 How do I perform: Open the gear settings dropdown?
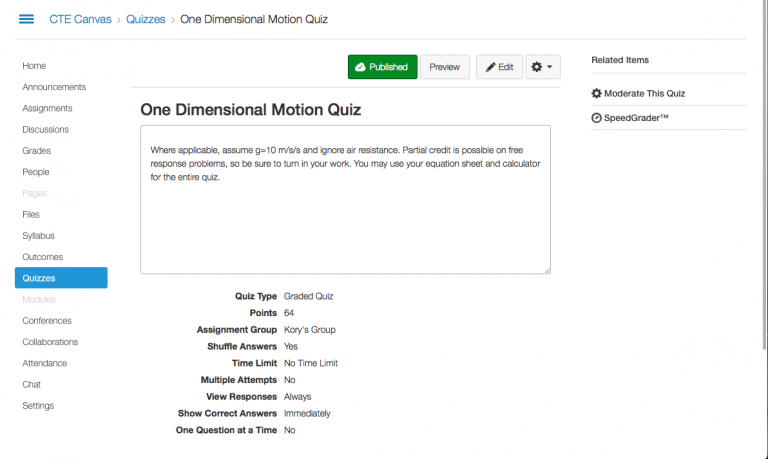[x=544, y=67]
